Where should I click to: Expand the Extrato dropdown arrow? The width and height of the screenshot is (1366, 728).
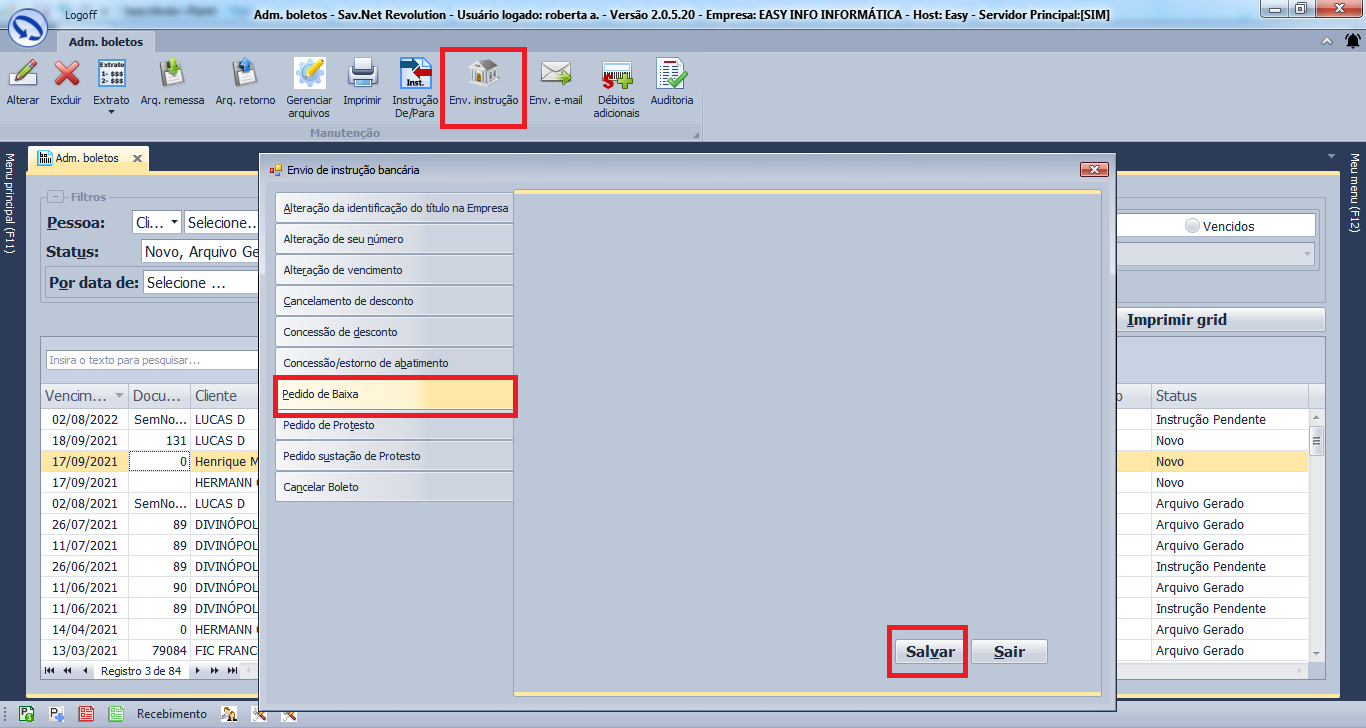coord(111,112)
